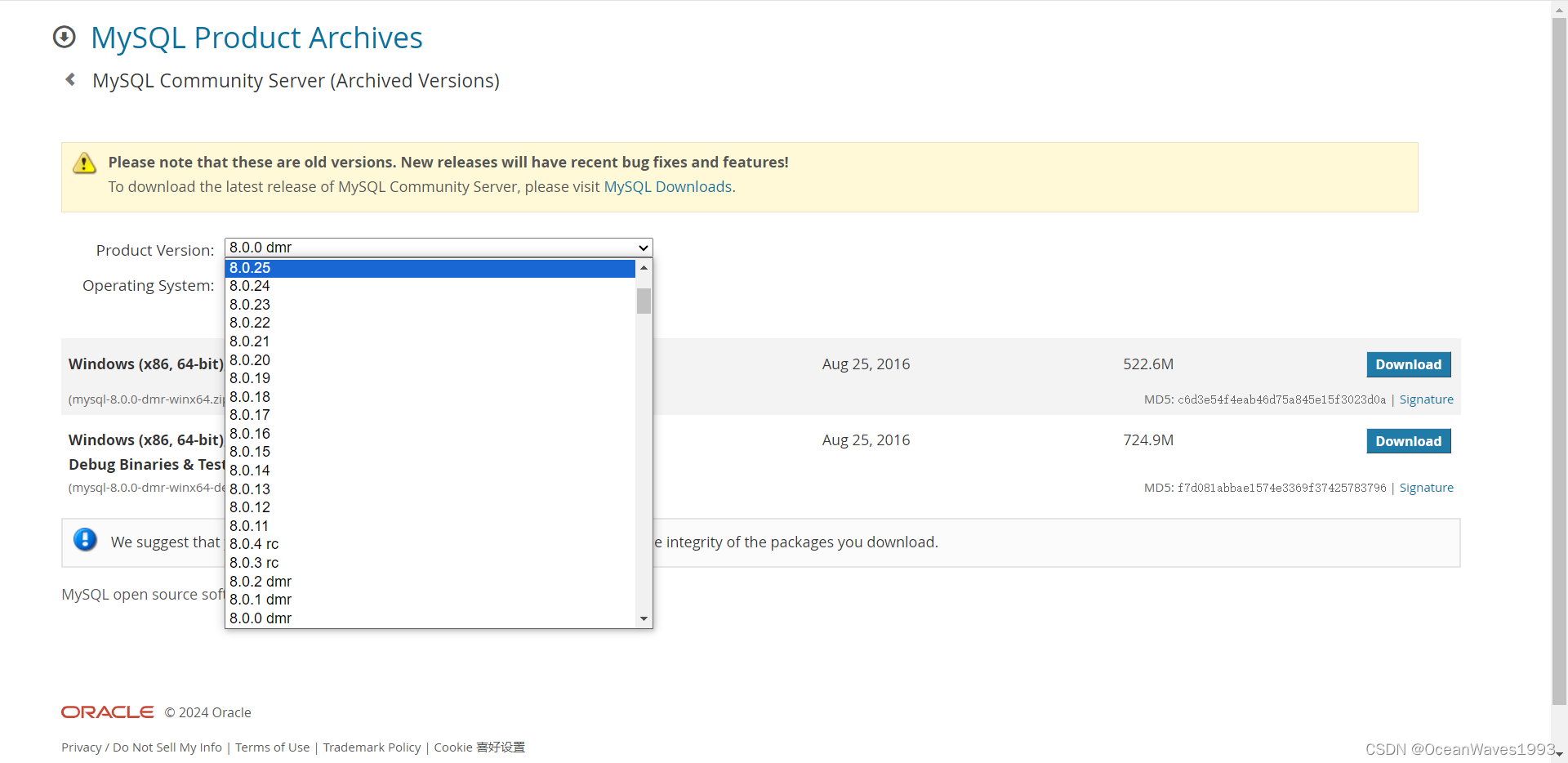Choose version 8.0.17 from list
1568x763 pixels.
(x=430, y=415)
